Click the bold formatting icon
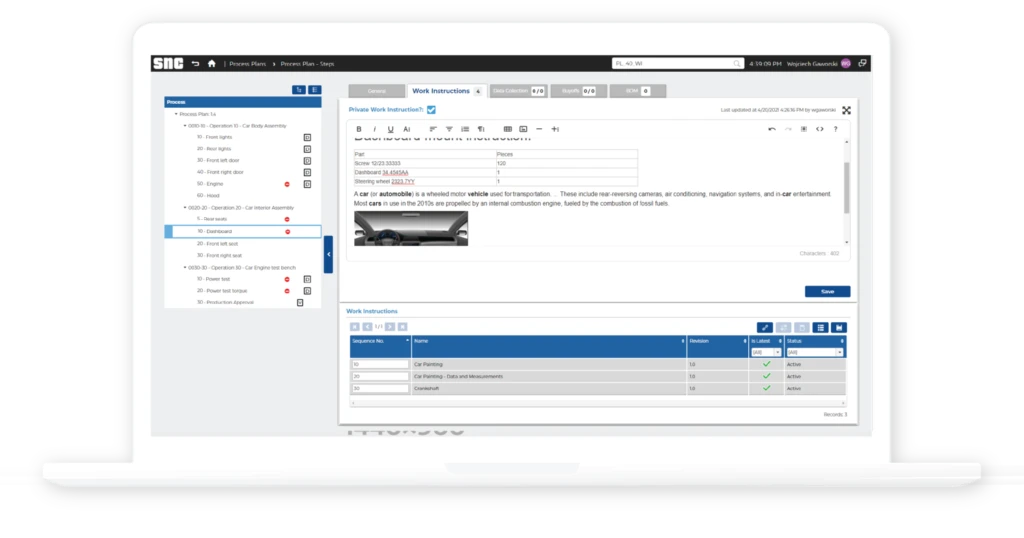Viewport: 1024px width, 538px height. click(x=360, y=129)
